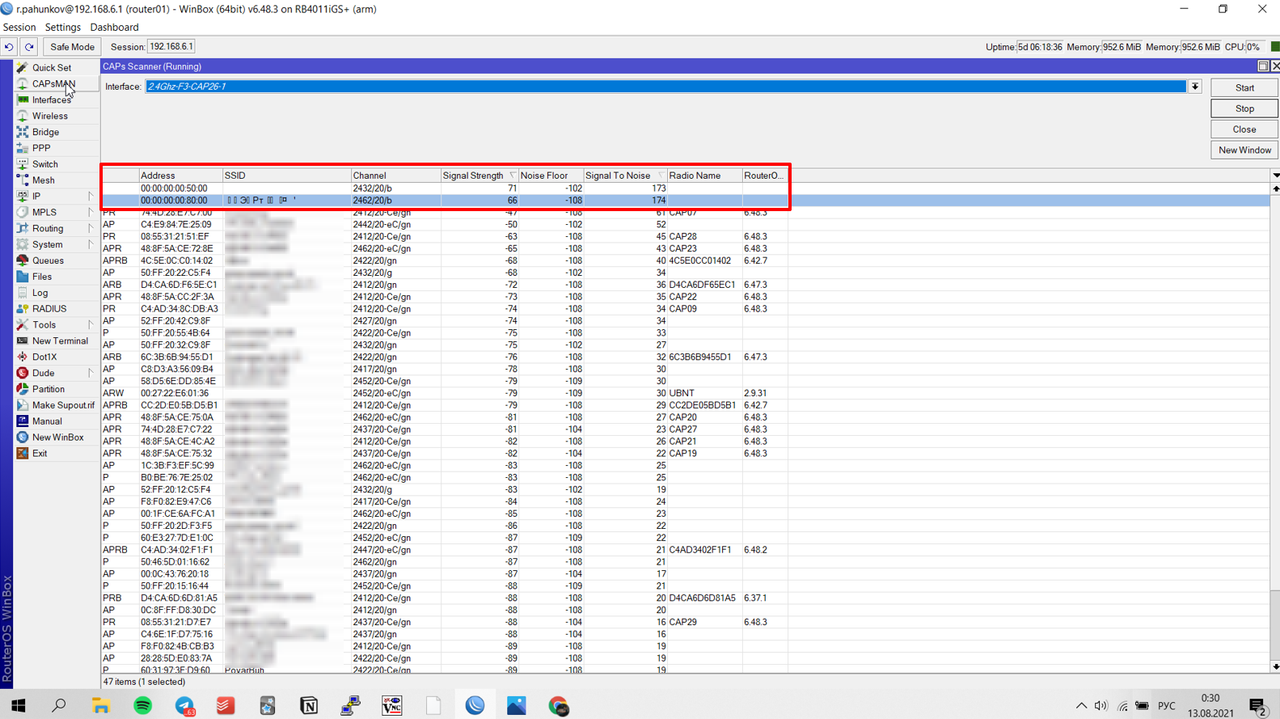Click the Redo toolbar arrow

29,47
